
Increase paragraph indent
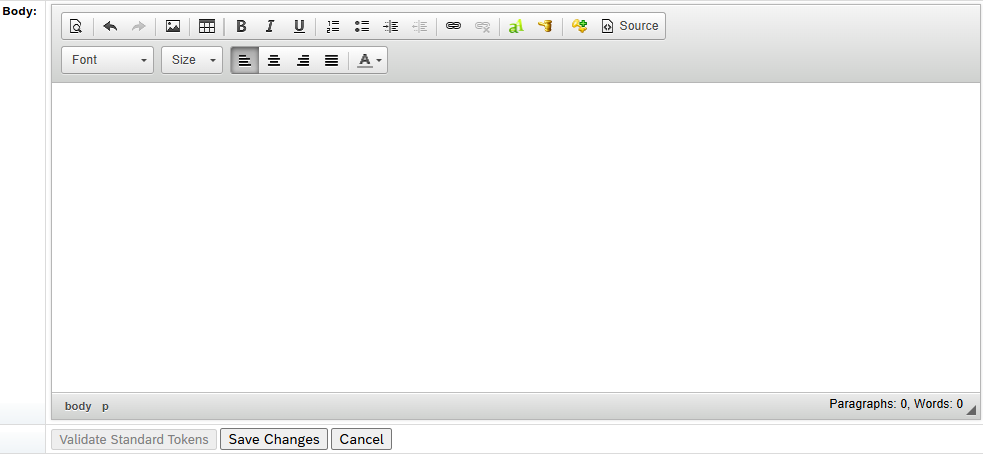tap(391, 26)
